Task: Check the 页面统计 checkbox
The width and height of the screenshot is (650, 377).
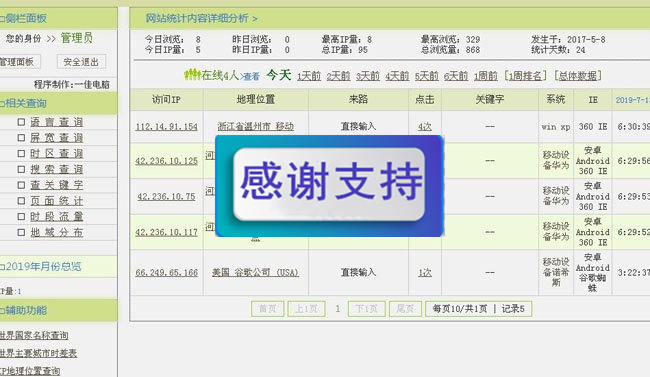Action: pyautogui.click(x=21, y=201)
